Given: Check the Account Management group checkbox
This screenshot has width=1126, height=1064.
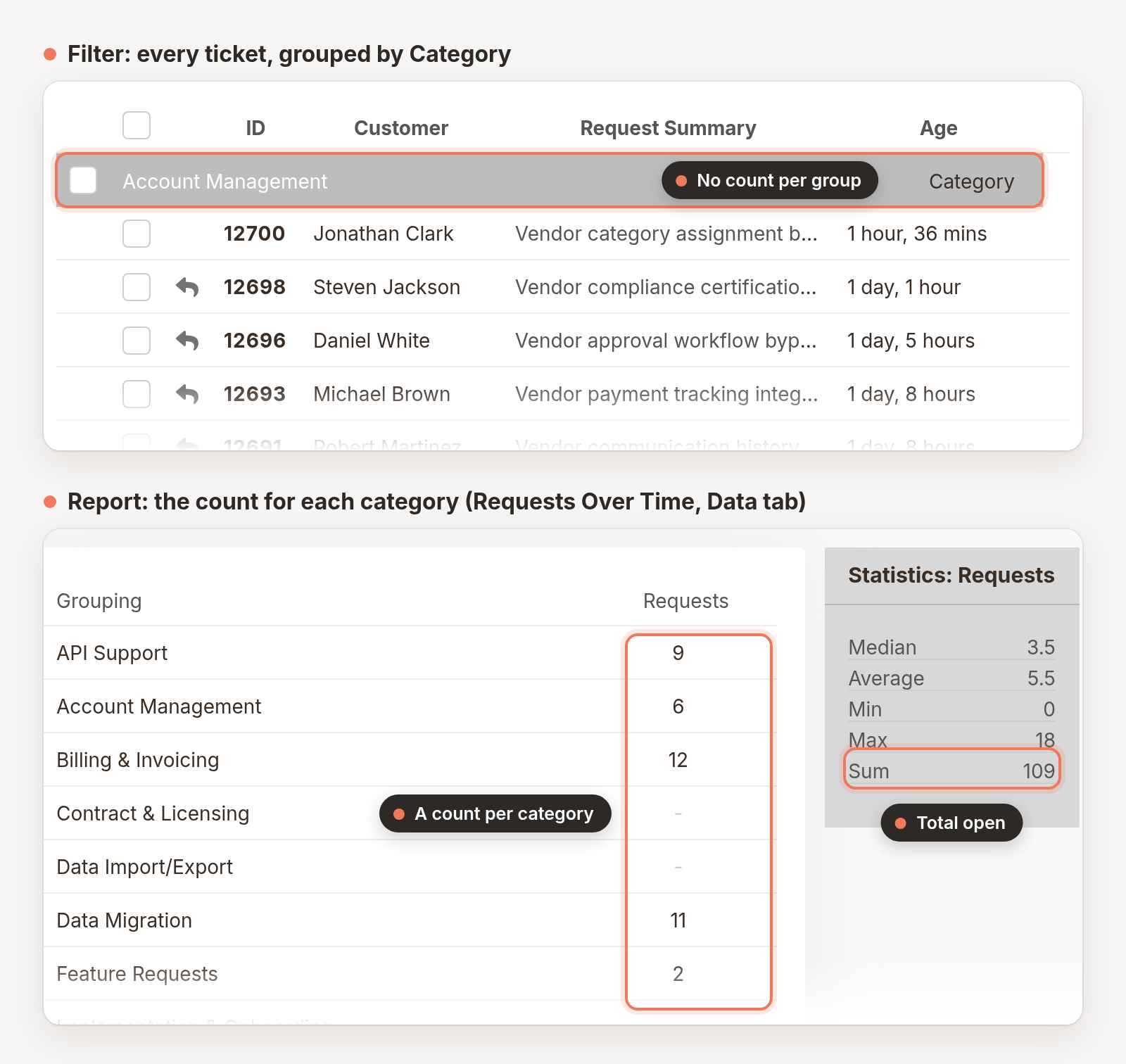Looking at the screenshot, I should tap(83, 180).
